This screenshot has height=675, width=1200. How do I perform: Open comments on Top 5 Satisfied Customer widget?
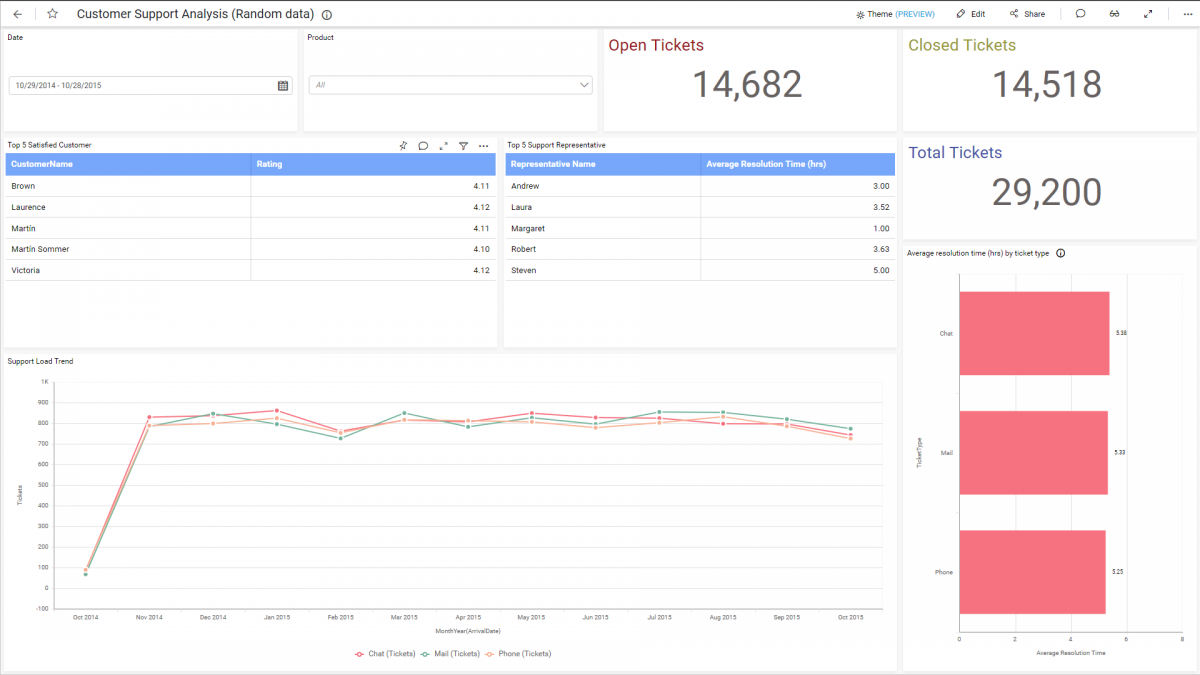[423, 145]
